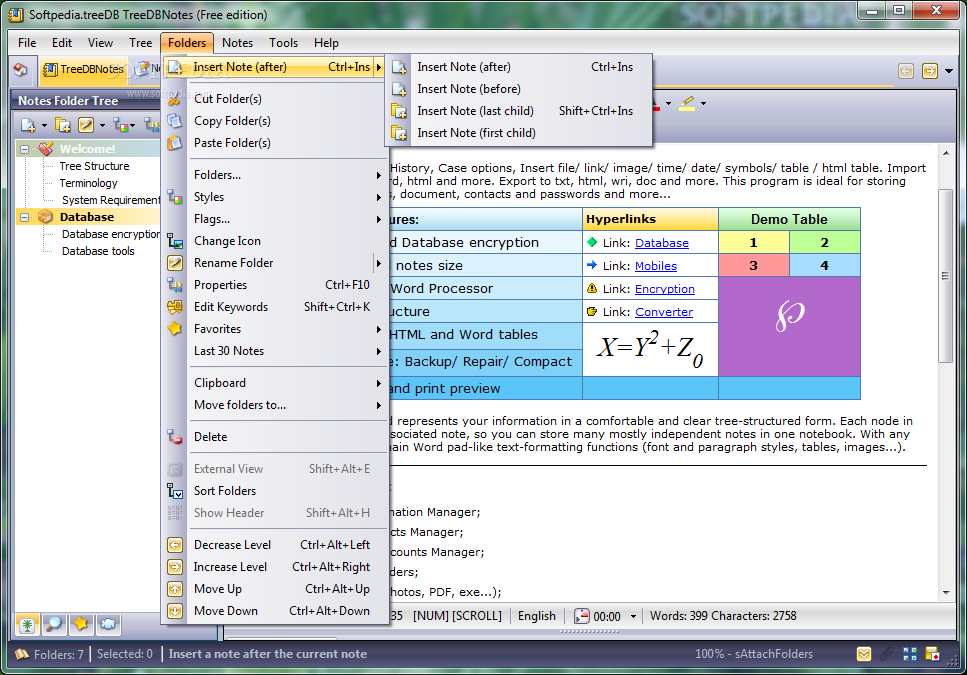Click the Favorites star menu icon
The width and height of the screenshot is (967, 675).
(175, 329)
